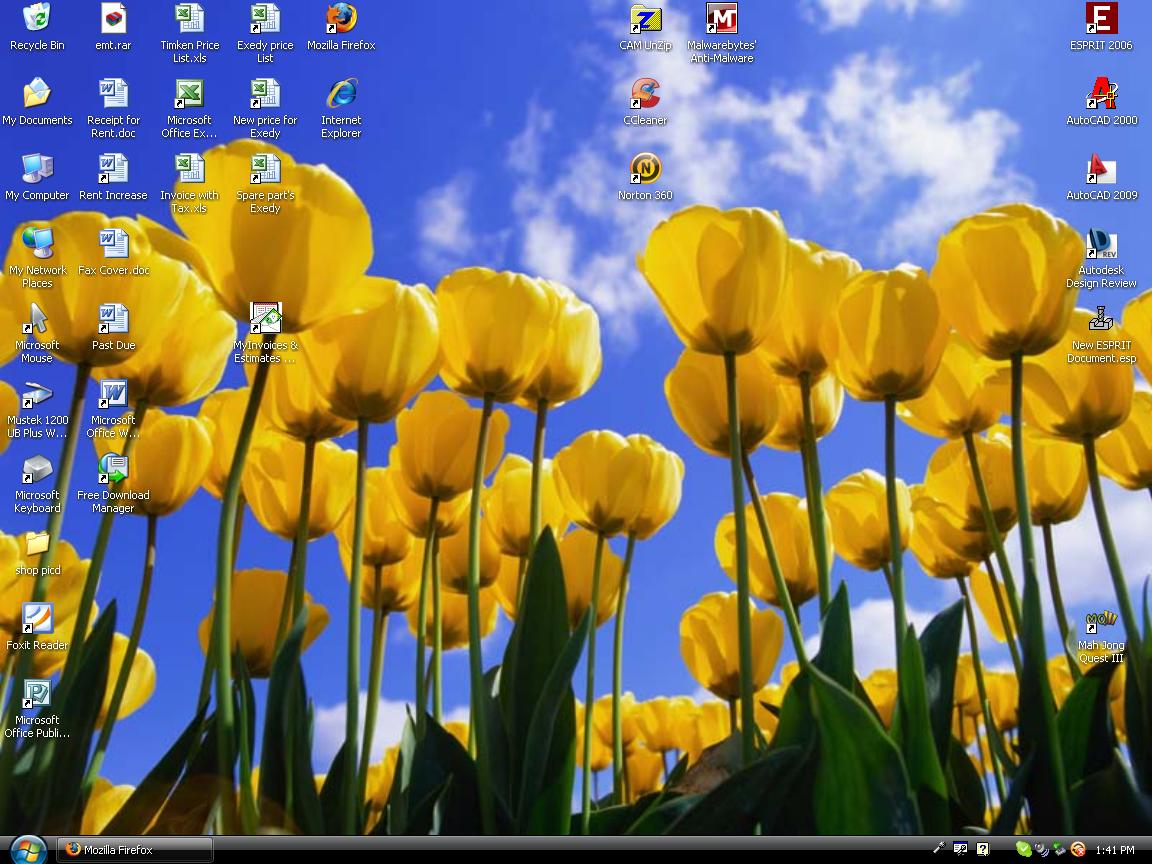Click the system tray clock
This screenshot has width=1152, height=864.
click(x=1115, y=850)
